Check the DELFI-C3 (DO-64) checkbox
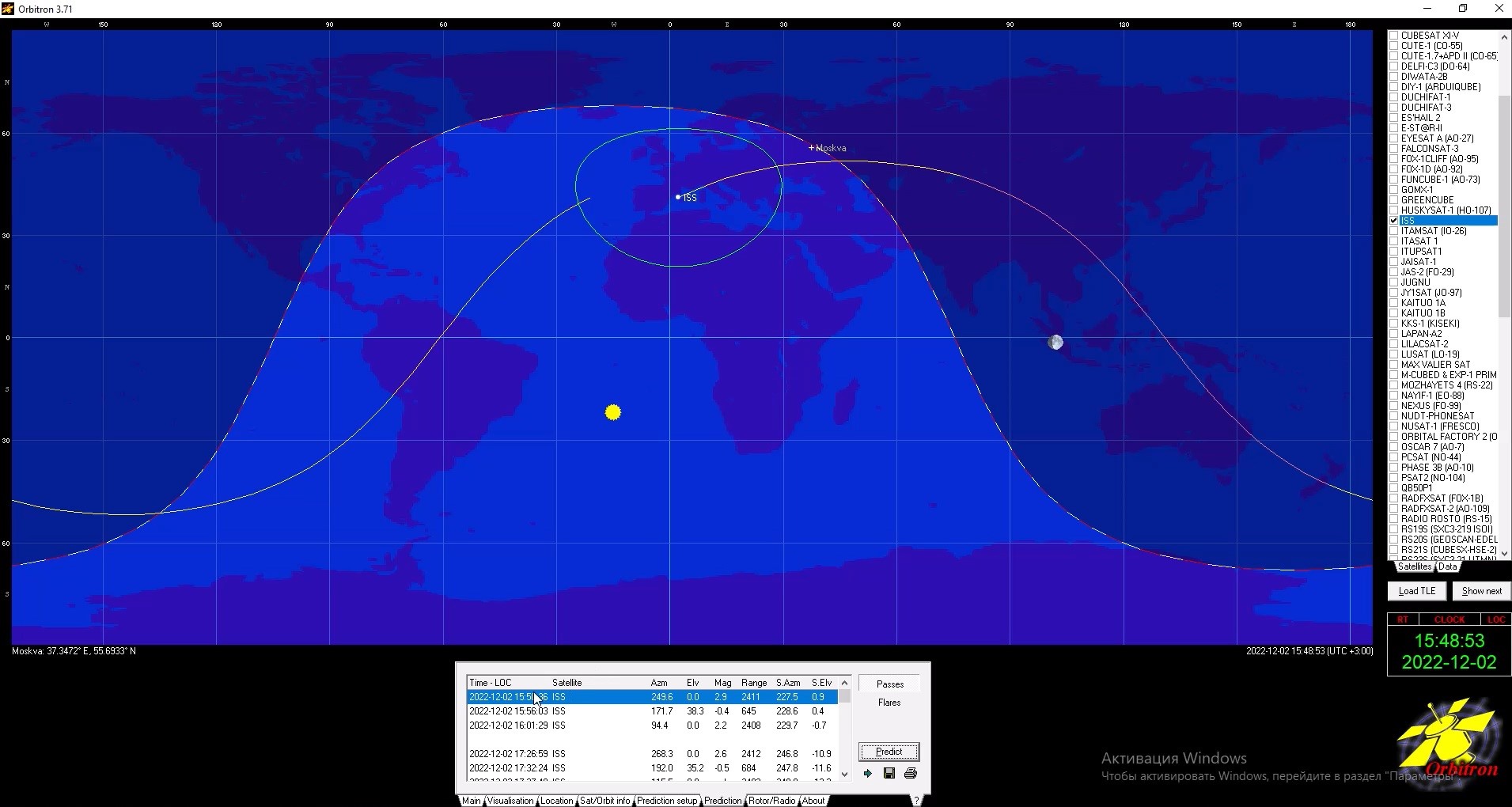The height and width of the screenshot is (807, 1512). click(1394, 66)
